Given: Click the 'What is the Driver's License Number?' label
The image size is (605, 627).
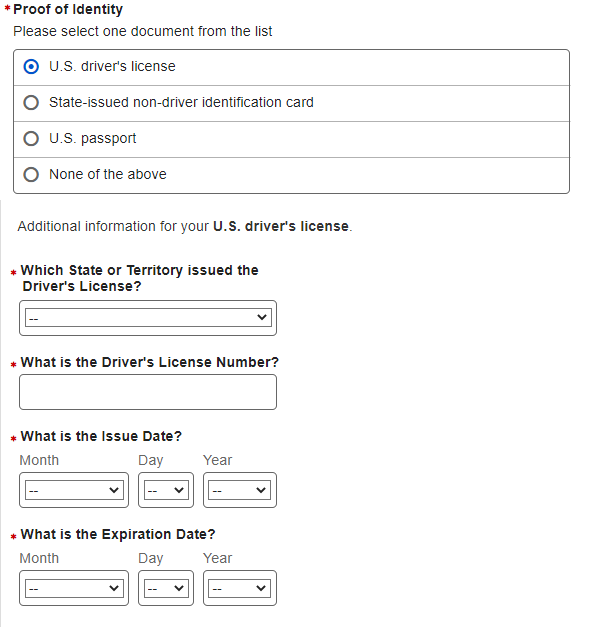Looking at the screenshot, I should tap(150, 362).
